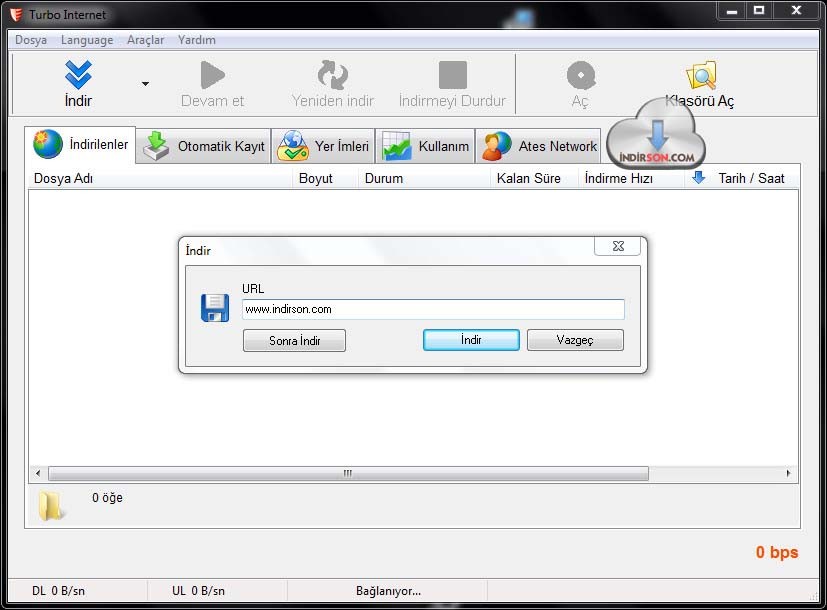Click the Devam et play icon
This screenshot has height=610, width=827.
point(213,75)
